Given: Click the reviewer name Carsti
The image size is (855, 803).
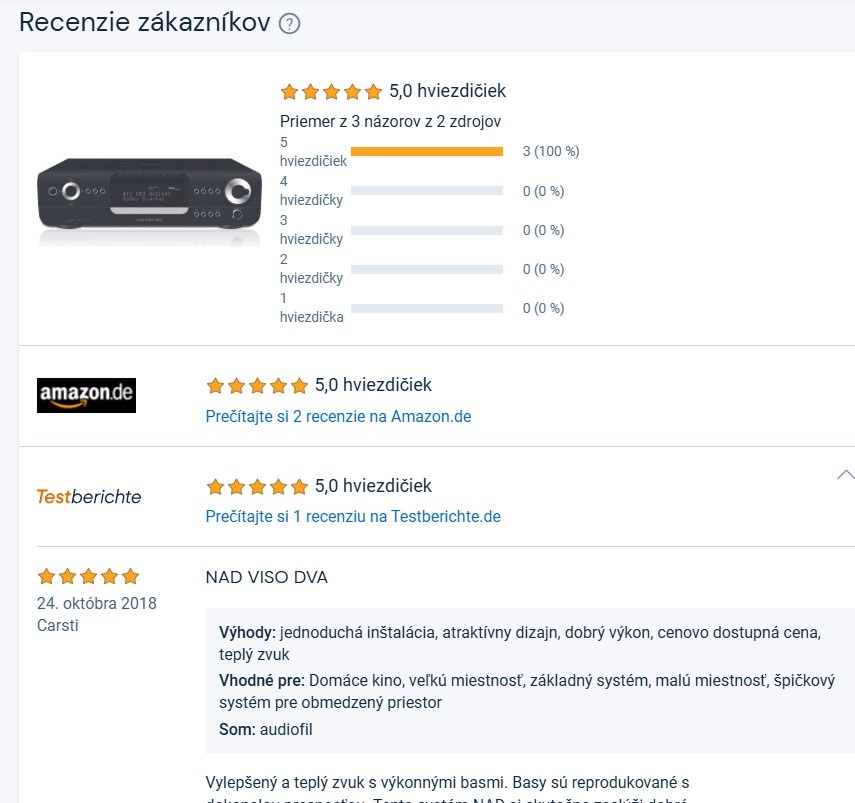Looking at the screenshot, I should (x=57, y=626).
